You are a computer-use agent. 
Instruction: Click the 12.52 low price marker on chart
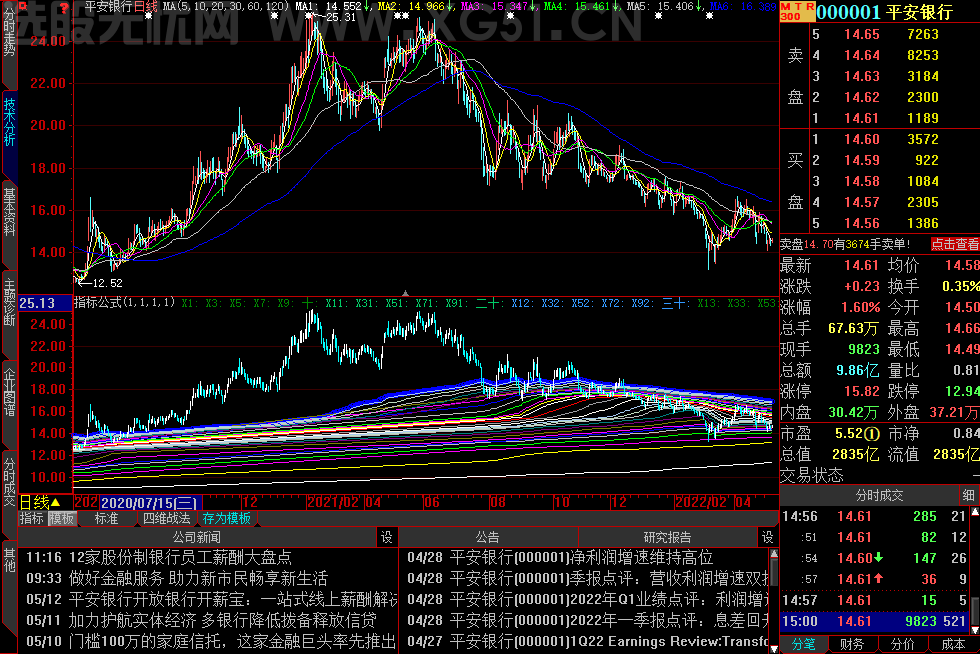pyautogui.click(x=107, y=283)
